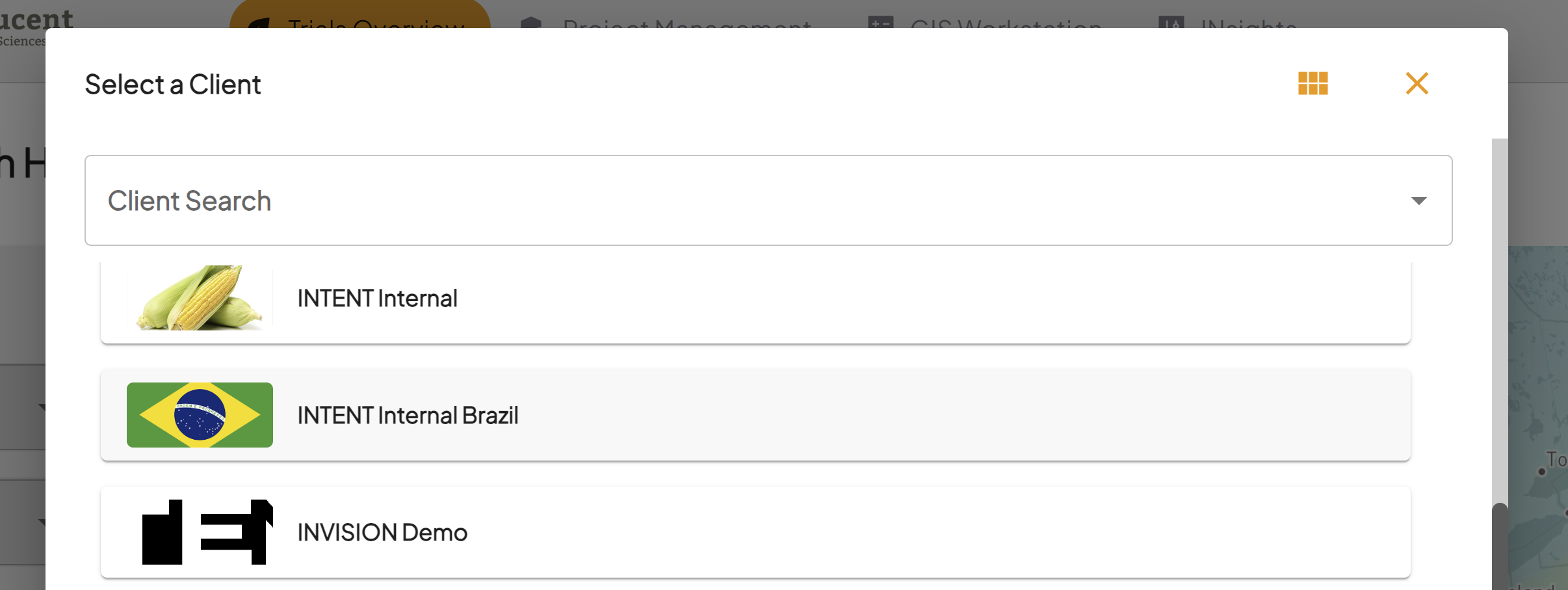Click the client list scrollbar thumb

[1500, 546]
